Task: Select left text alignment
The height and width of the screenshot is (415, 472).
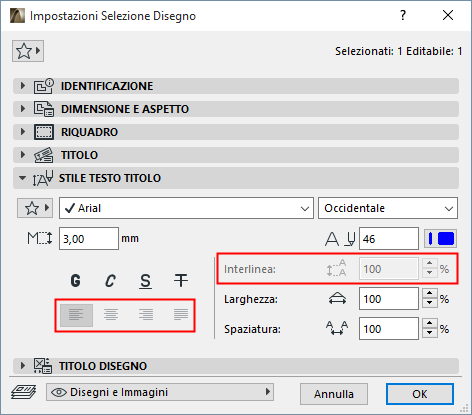Action: point(76,315)
